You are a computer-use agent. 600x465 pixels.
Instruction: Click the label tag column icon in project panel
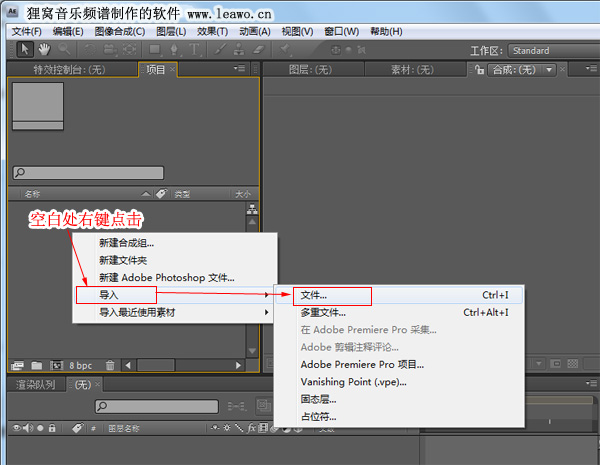[161, 194]
